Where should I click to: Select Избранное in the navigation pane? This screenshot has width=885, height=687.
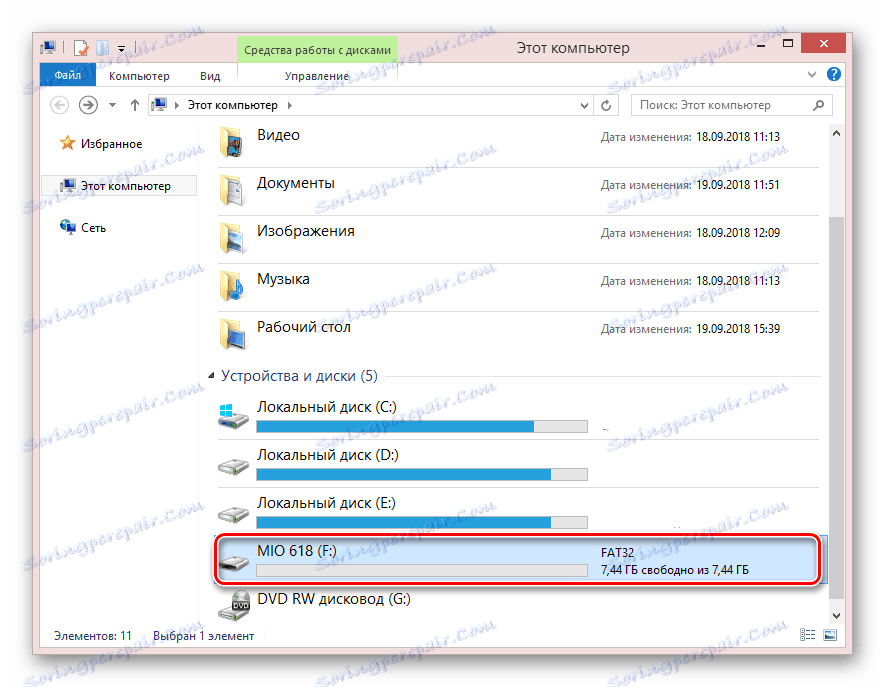111,144
